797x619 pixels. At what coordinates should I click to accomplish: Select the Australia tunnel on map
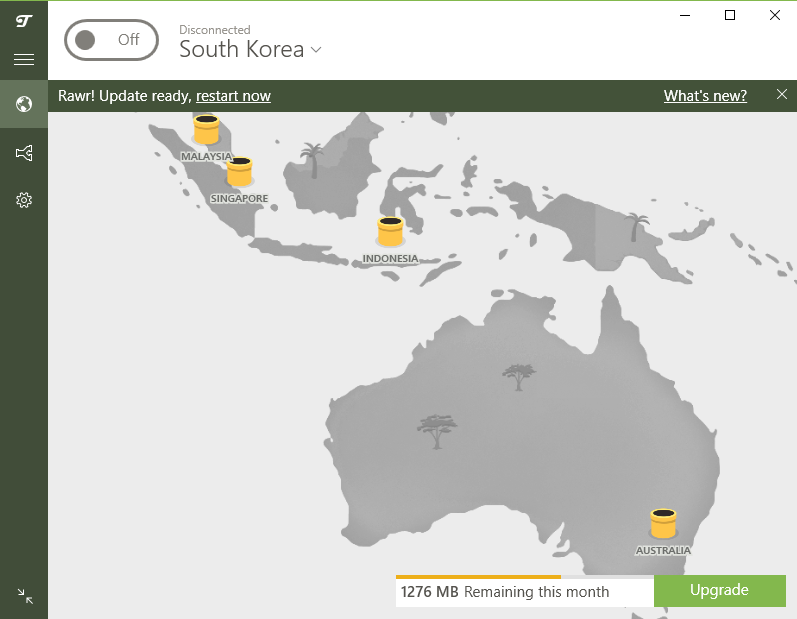pyautogui.click(x=663, y=523)
